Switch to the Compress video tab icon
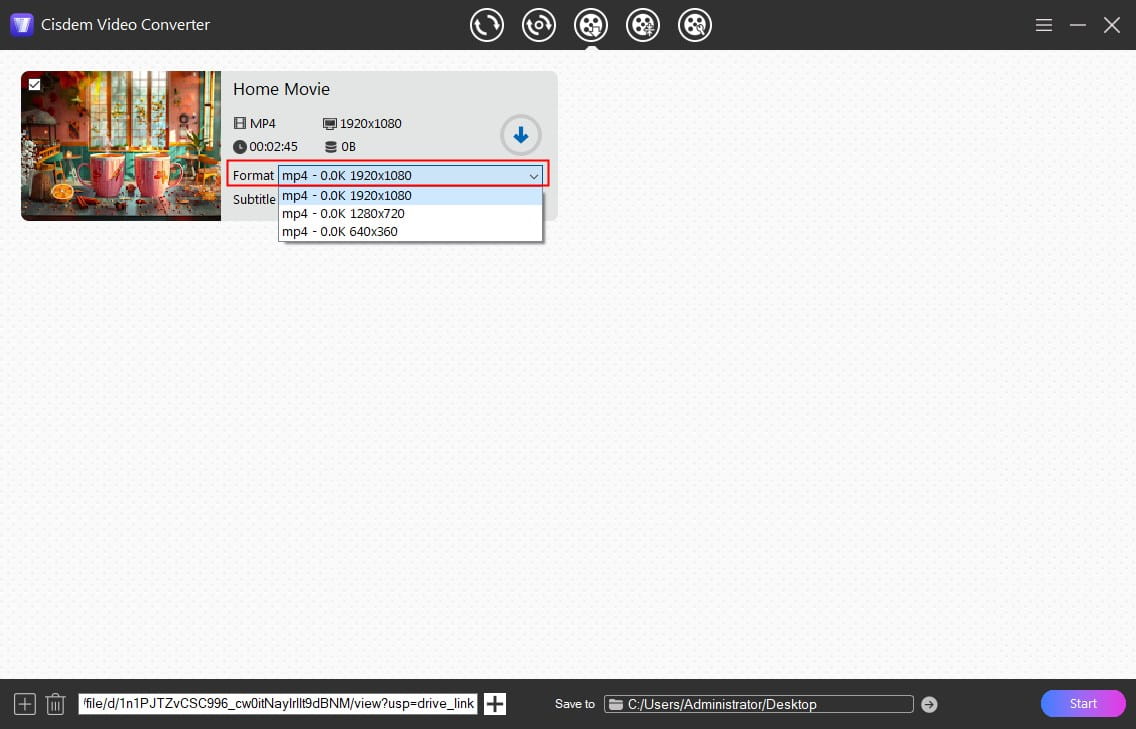Viewport: 1136px width, 729px height. (x=538, y=25)
